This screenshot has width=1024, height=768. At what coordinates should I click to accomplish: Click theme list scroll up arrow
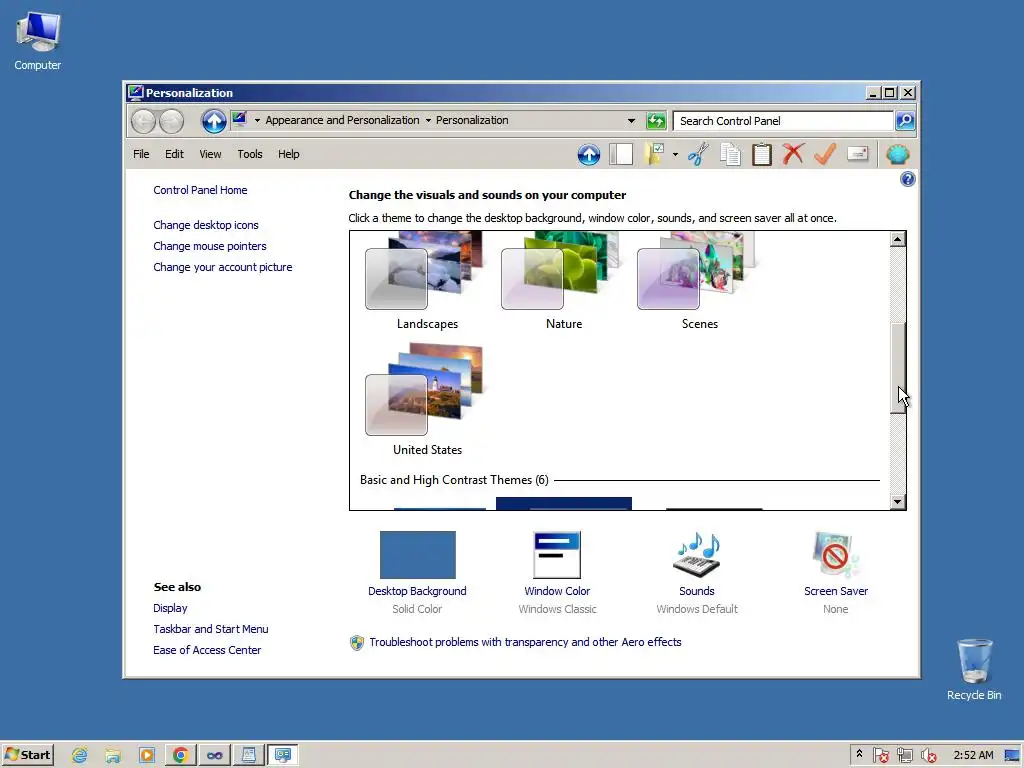coord(897,240)
